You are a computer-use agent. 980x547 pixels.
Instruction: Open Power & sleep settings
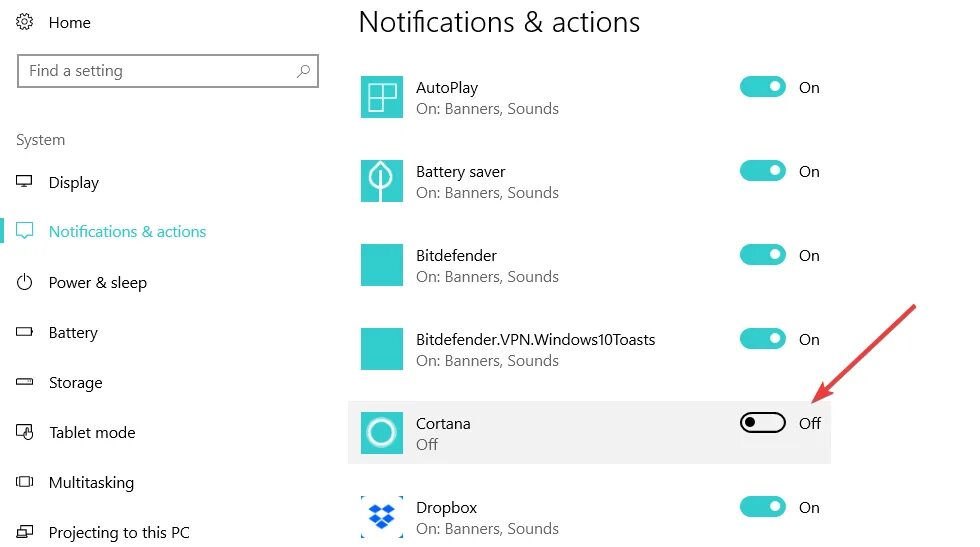point(98,283)
